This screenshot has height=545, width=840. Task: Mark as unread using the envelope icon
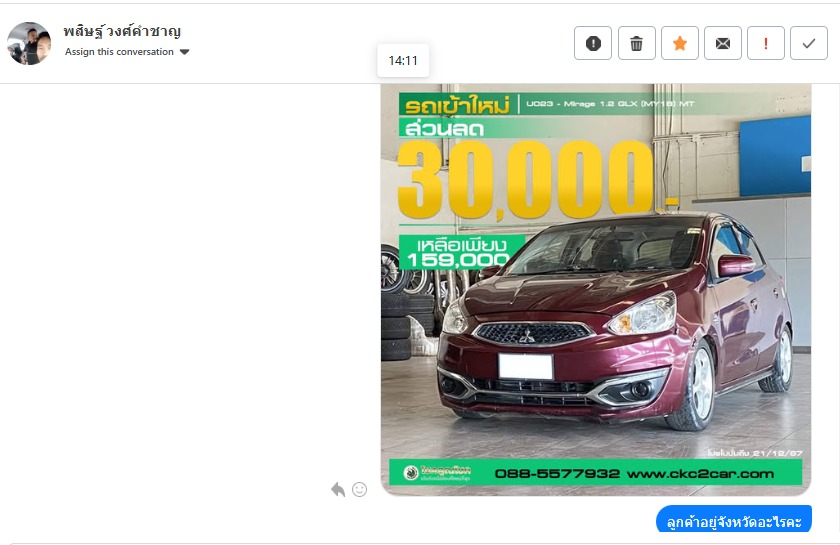click(x=723, y=43)
